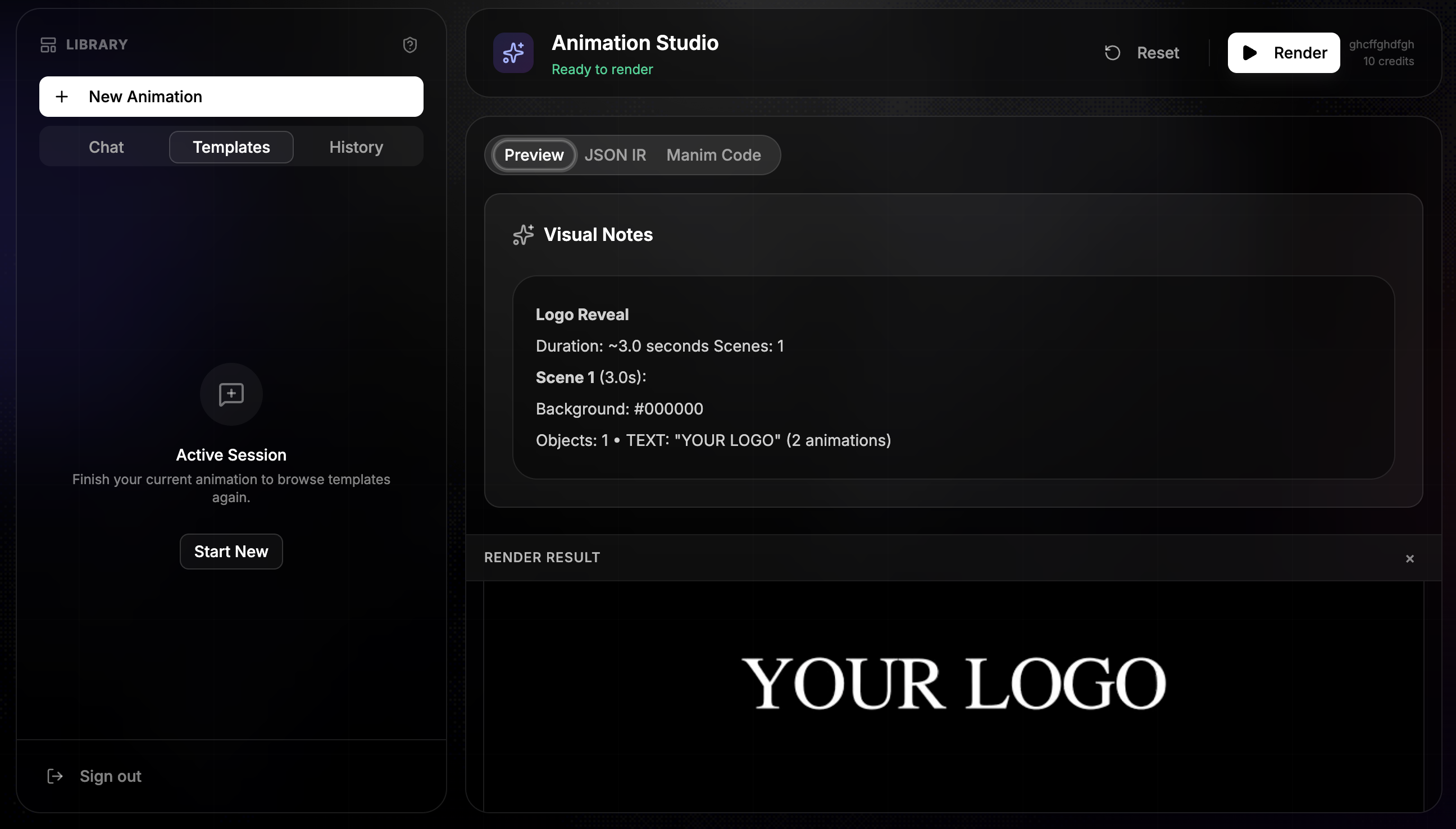The image size is (1456, 829).
Task: Click the Render play triangle icon
Action: point(1249,53)
